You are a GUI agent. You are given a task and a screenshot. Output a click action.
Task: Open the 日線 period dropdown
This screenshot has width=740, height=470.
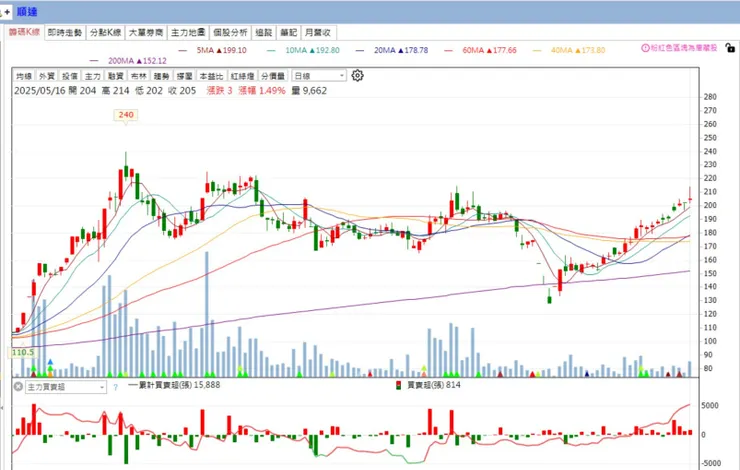point(319,76)
